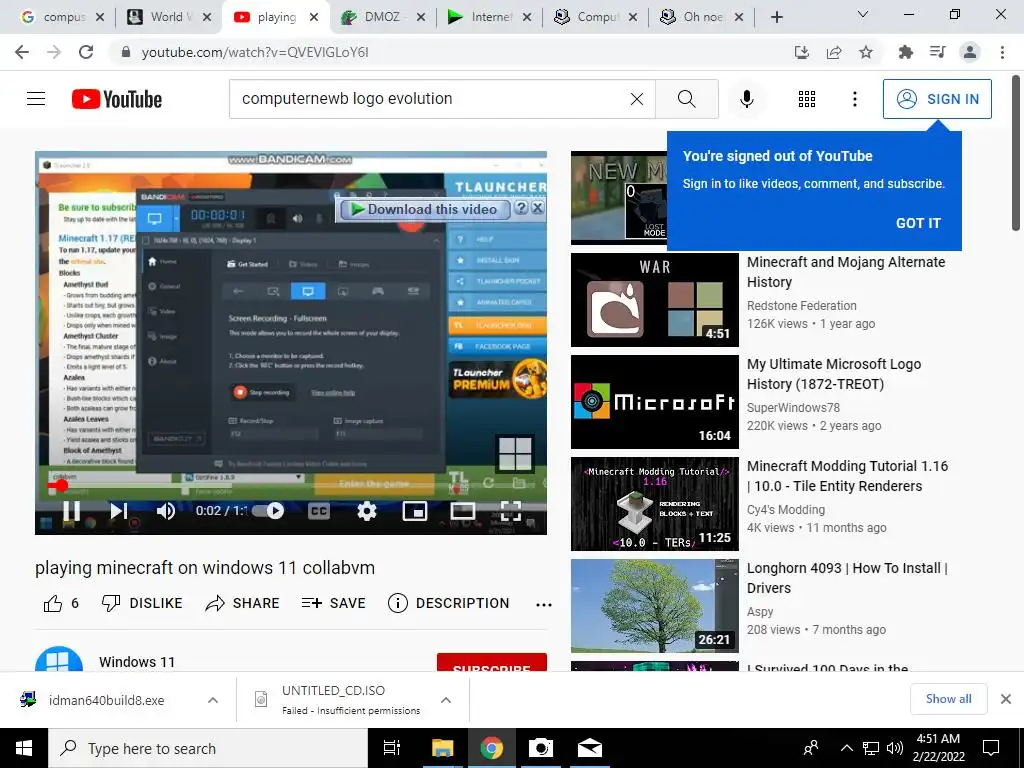Switch to the DMOZ tab
The image size is (1024, 768).
pos(383,17)
